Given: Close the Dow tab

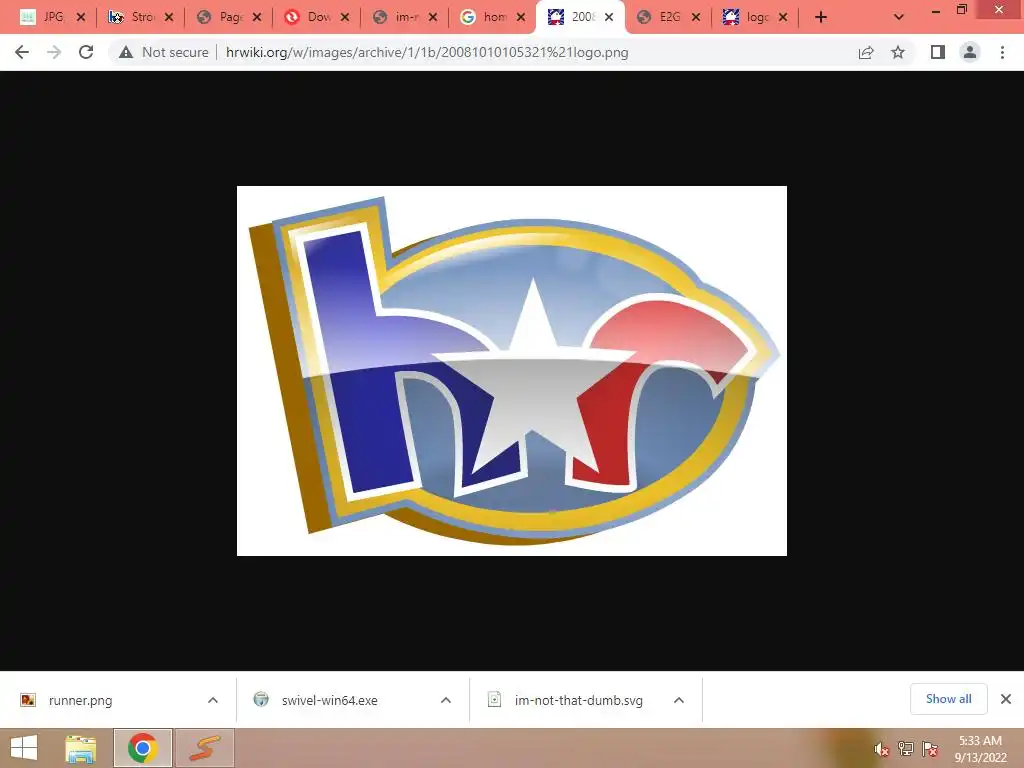Looking at the screenshot, I should [x=345, y=17].
